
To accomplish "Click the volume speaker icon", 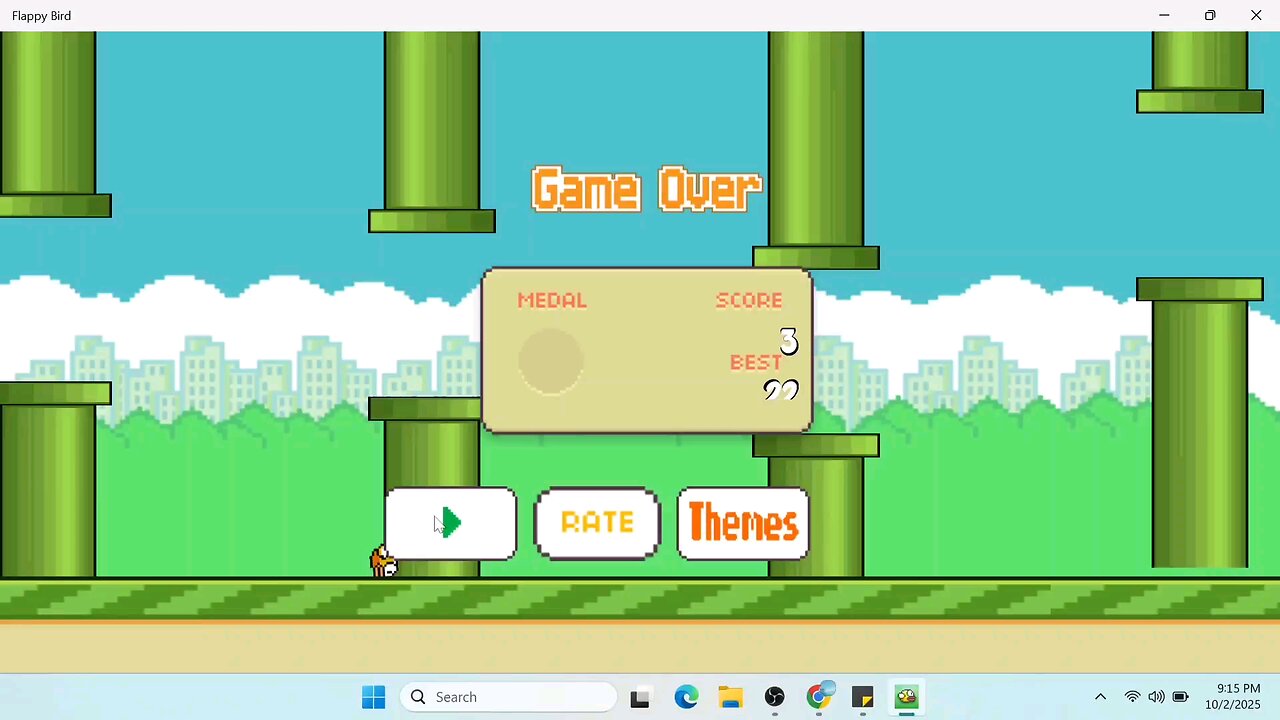I will pyautogui.click(x=1156, y=697).
